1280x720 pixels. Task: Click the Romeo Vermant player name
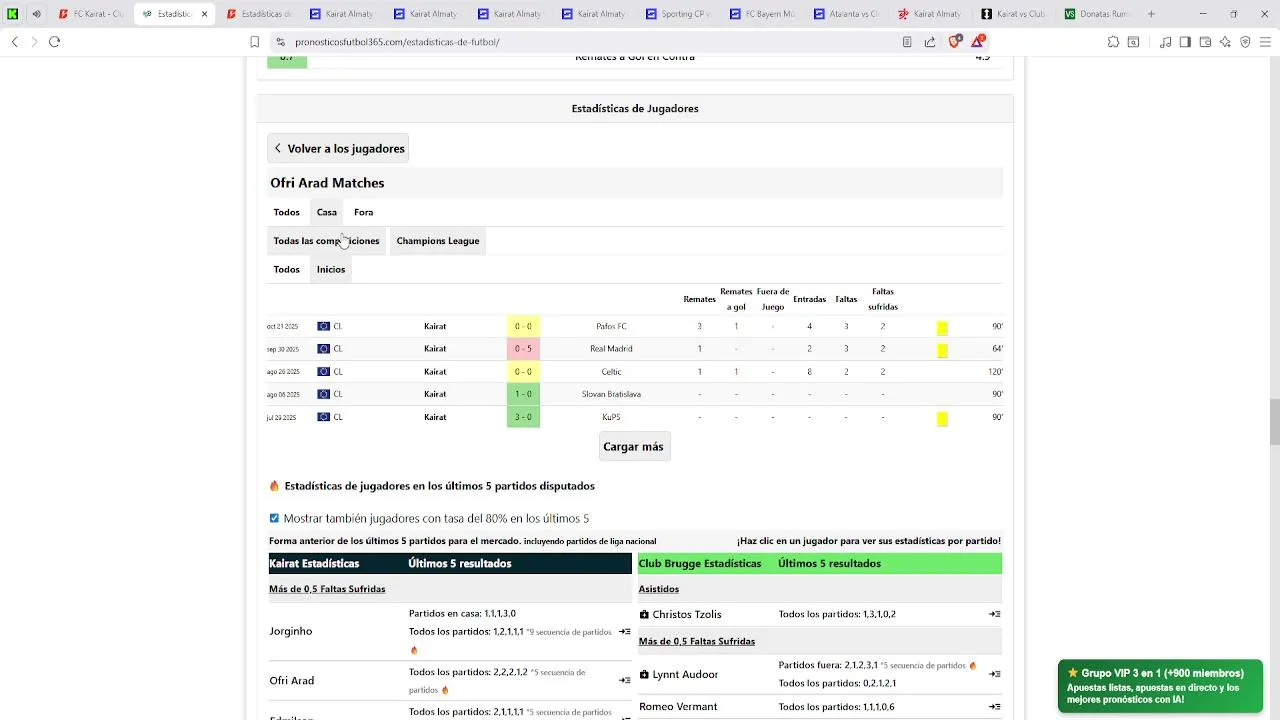tap(678, 707)
